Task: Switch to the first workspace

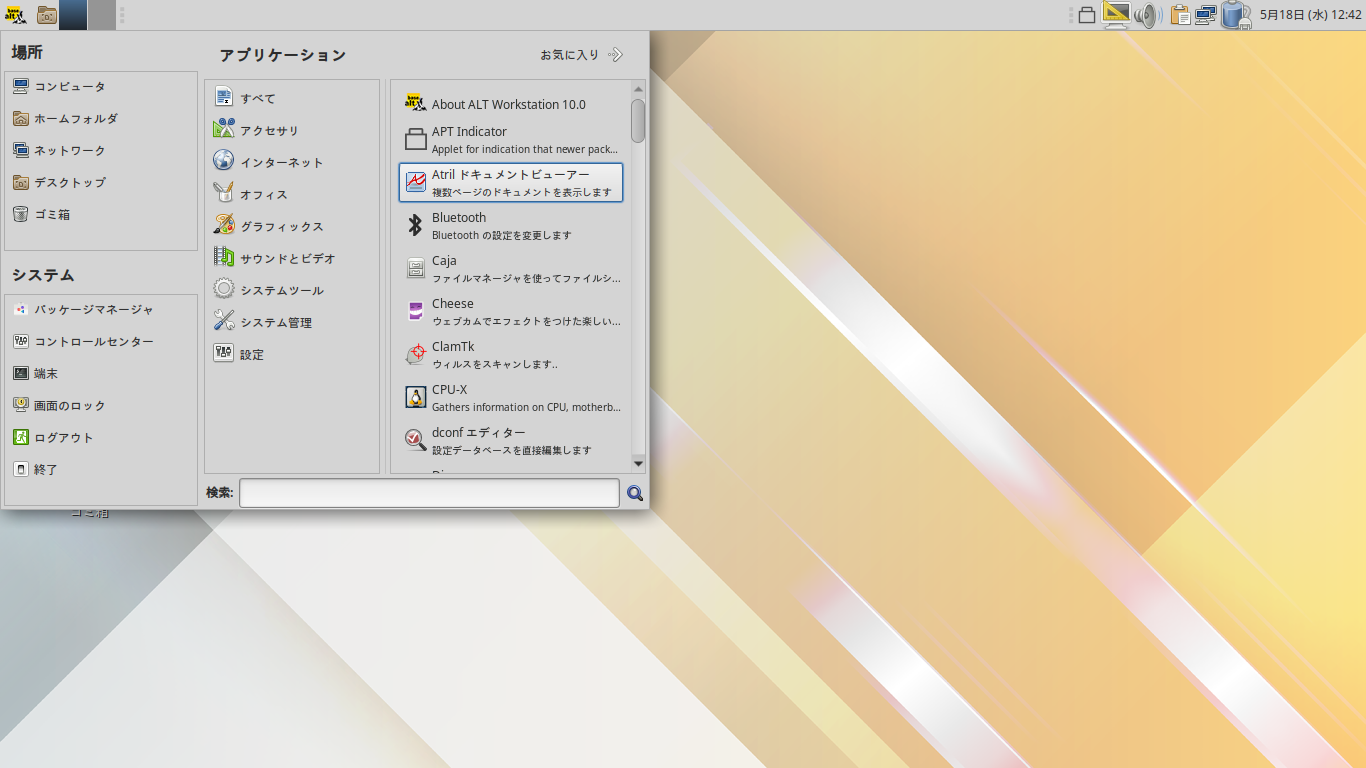Action: click(x=73, y=15)
